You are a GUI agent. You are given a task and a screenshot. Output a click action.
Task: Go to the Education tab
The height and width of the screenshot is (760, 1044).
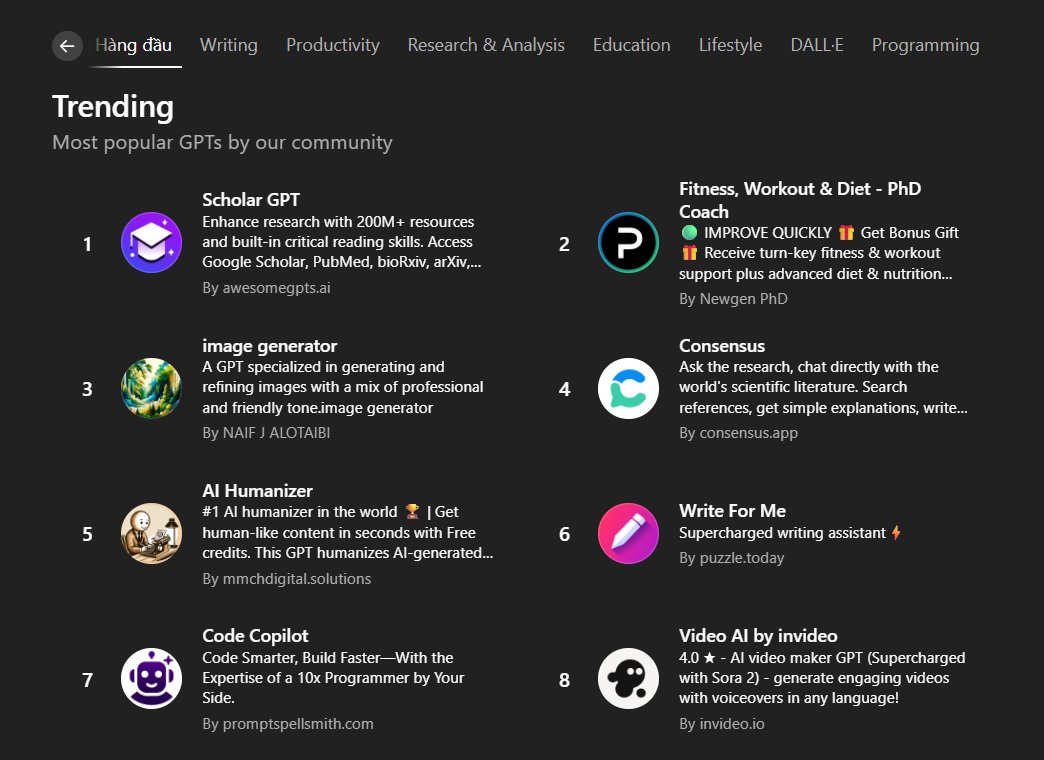tap(631, 45)
